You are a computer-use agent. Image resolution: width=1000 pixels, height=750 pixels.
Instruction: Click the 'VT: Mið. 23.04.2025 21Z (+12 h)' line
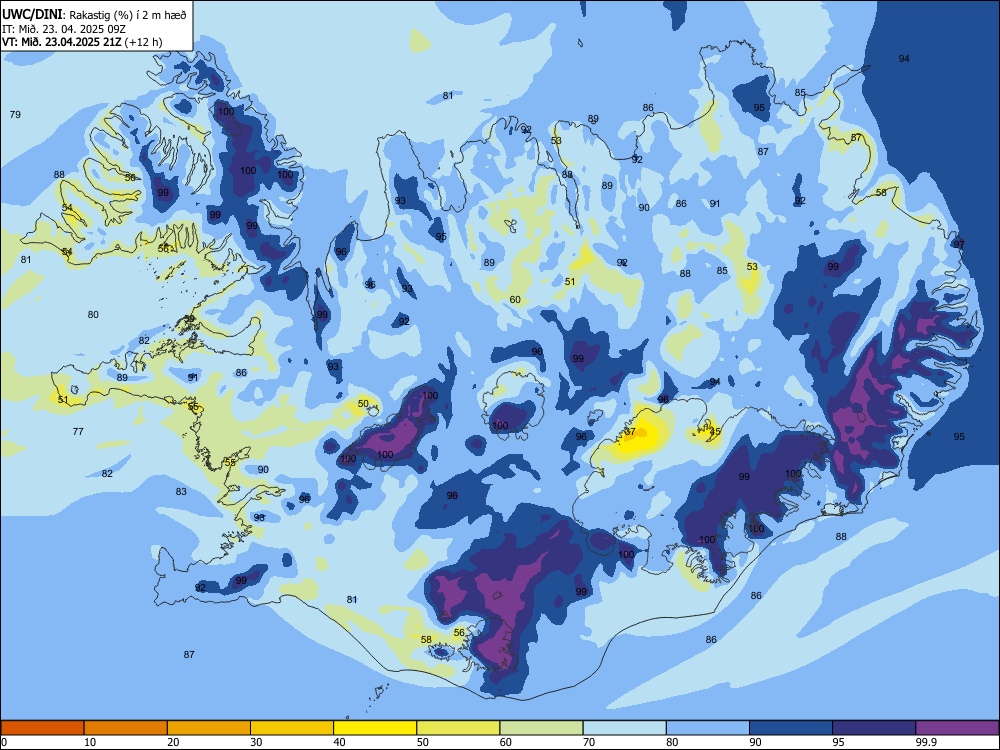click(82, 42)
